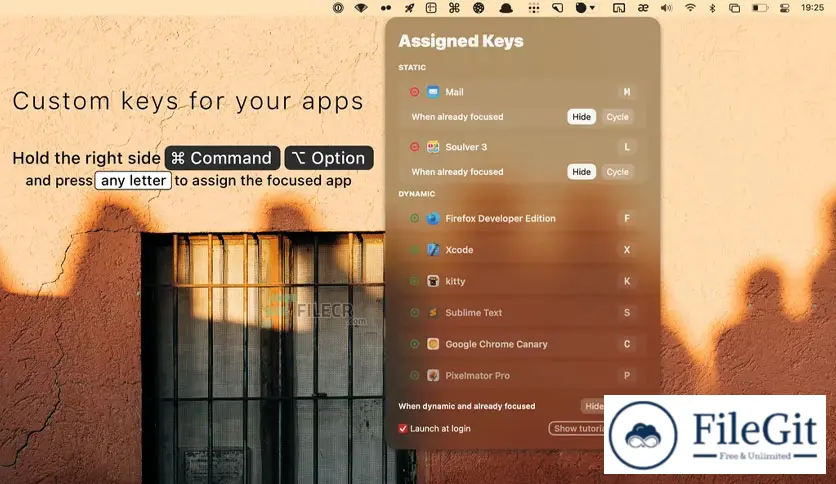Pin kitty with its green plus button
The width and height of the screenshot is (836, 484).
pyautogui.click(x=414, y=281)
